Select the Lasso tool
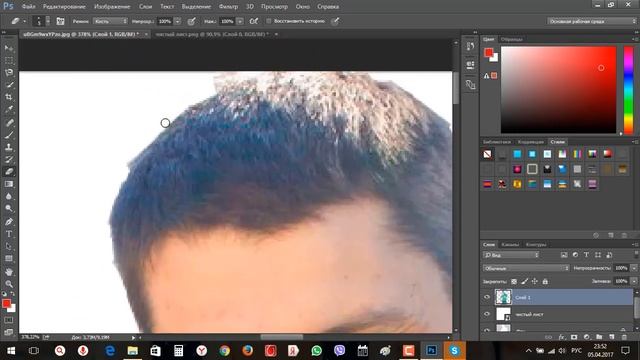 point(9,73)
